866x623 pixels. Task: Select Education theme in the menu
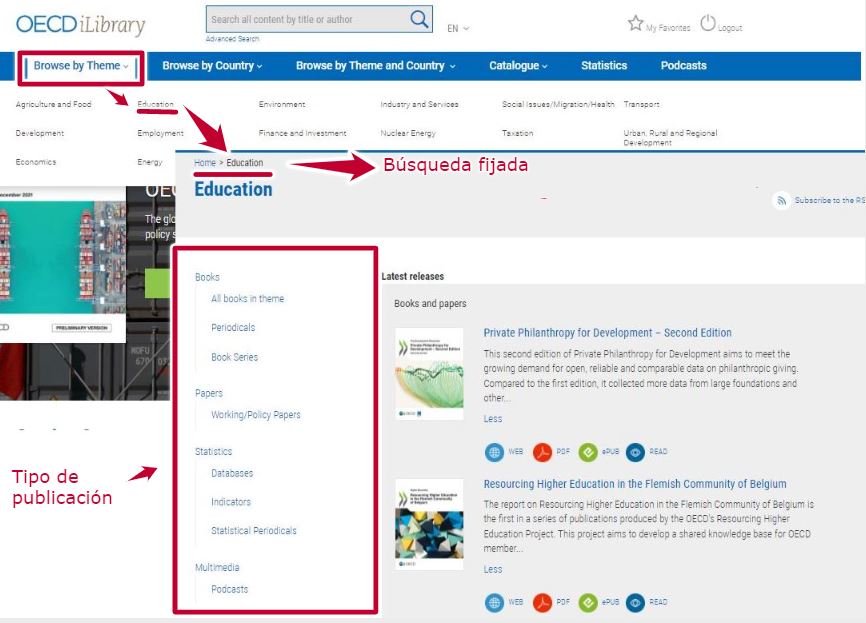pyautogui.click(x=155, y=104)
